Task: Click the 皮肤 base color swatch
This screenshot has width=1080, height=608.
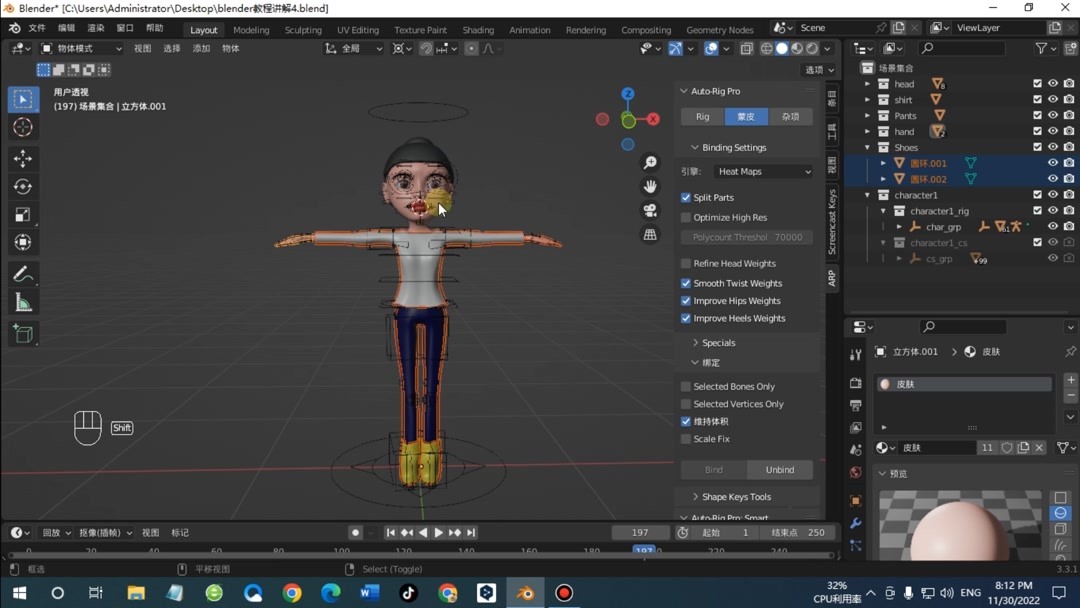Action: [x=884, y=383]
